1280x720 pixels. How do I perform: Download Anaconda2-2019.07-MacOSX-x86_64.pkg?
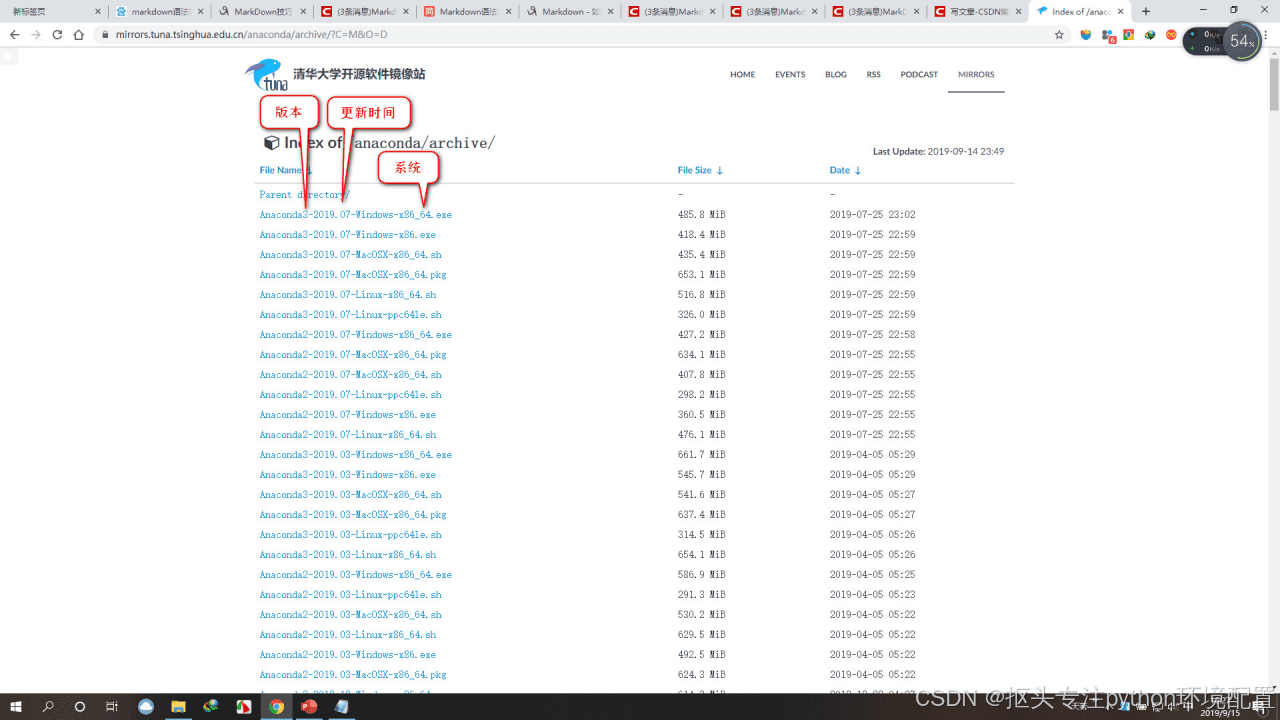tap(353, 355)
